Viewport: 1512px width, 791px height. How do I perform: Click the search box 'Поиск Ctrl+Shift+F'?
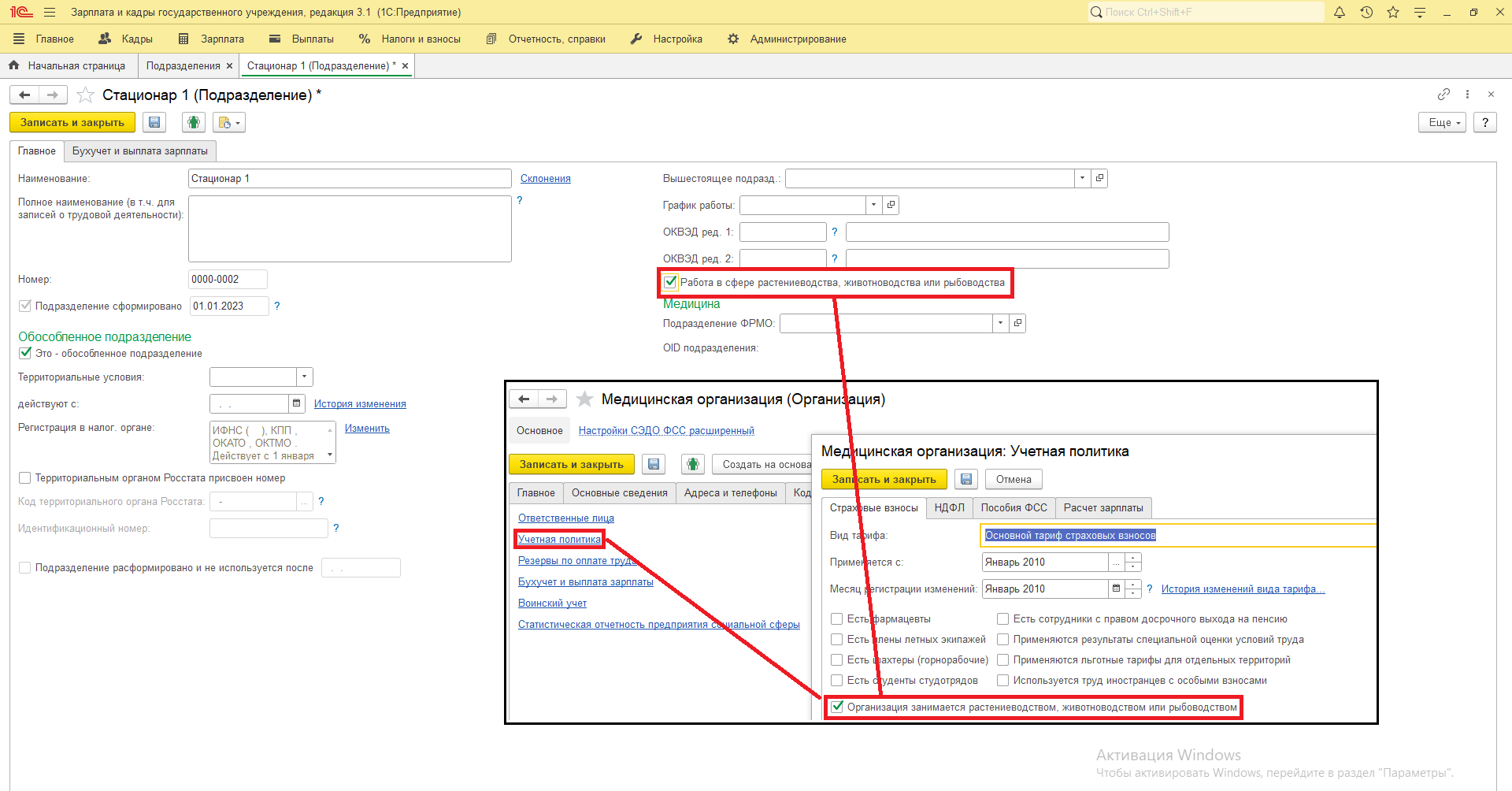1206,13
